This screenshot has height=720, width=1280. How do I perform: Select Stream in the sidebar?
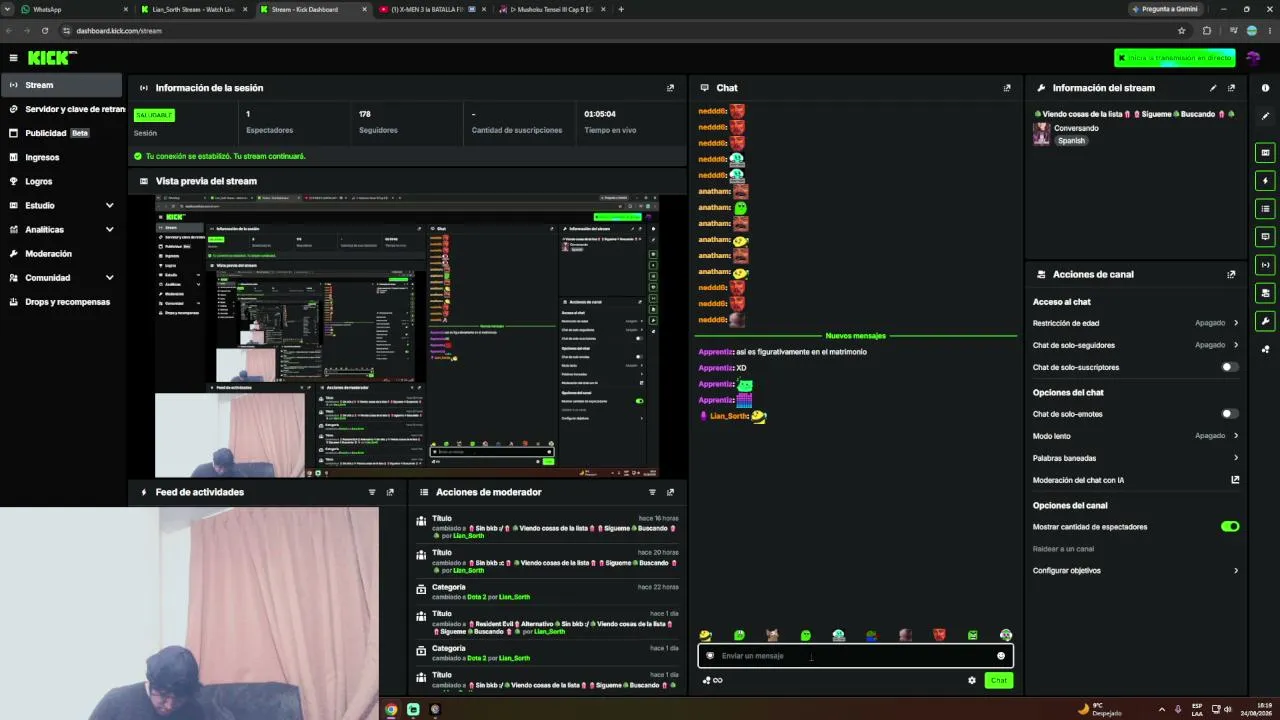pos(61,85)
